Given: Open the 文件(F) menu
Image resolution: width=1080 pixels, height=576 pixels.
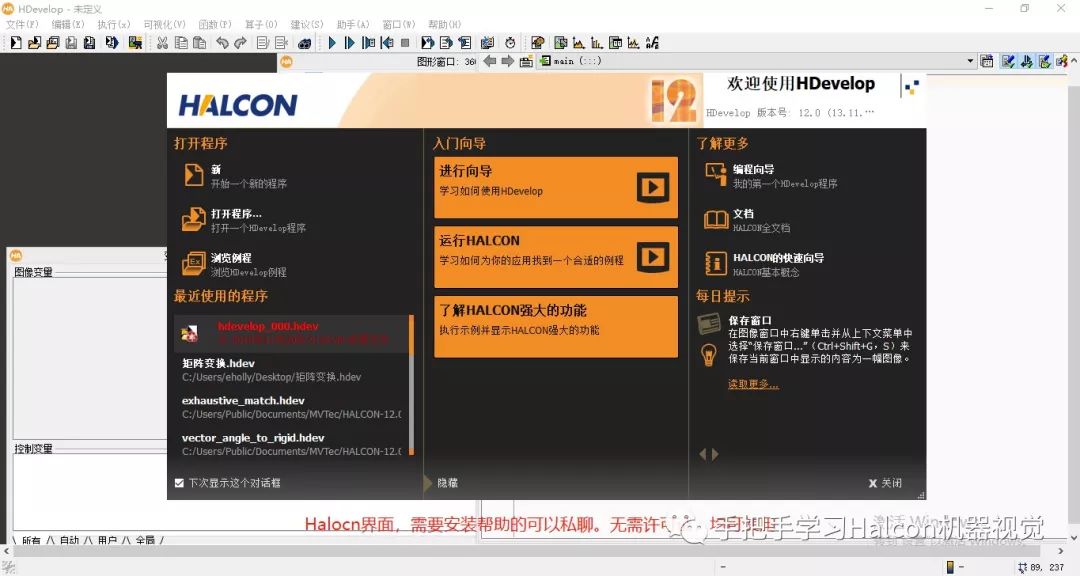Looking at the screenshot, I should tap(22, 24).
